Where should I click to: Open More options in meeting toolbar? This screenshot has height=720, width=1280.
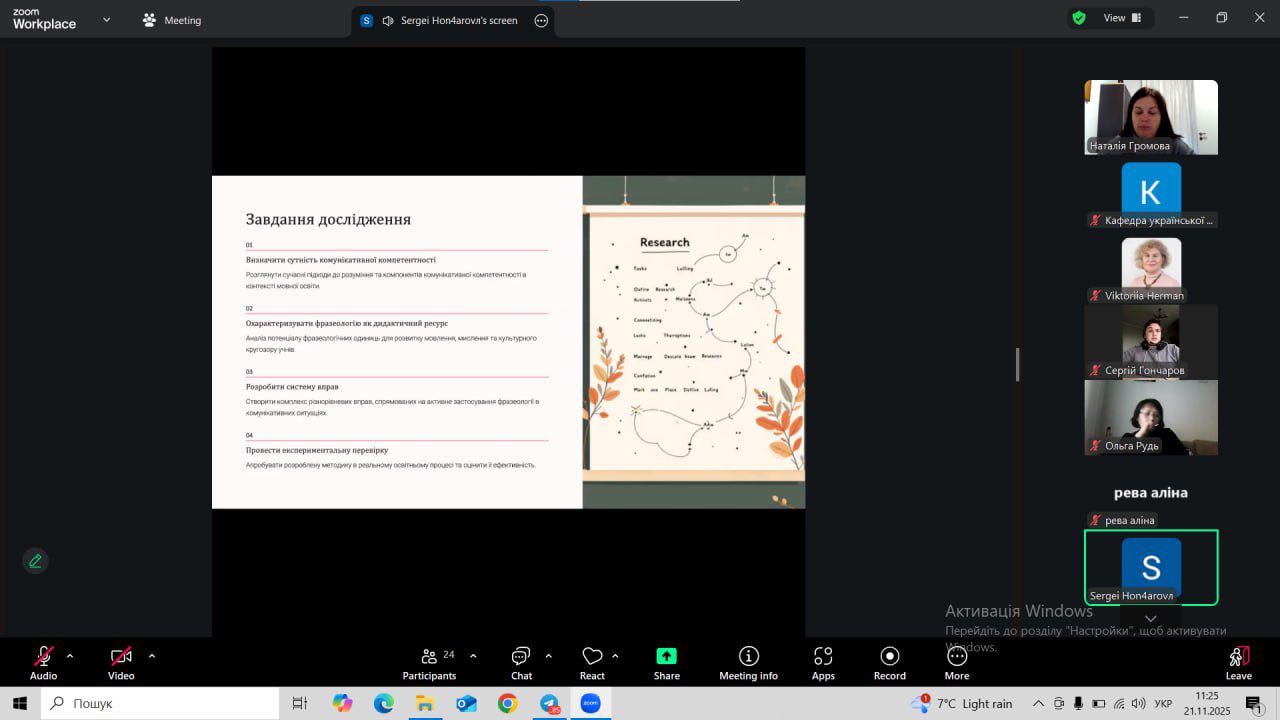point(957,662)
